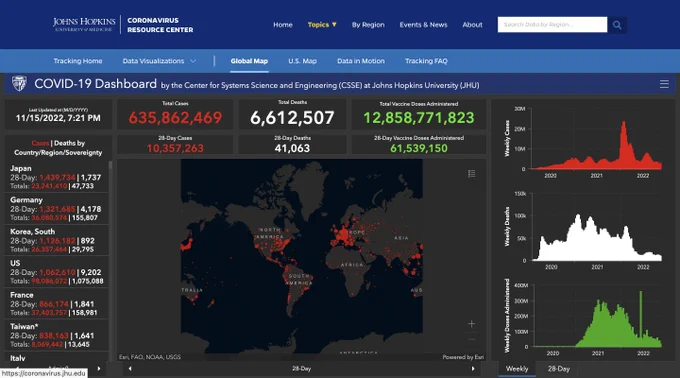Image resolution: width=680 pixels, height=378 pixels.
Task: Click the 28-Day label below map
Action: tap(301, 368)
